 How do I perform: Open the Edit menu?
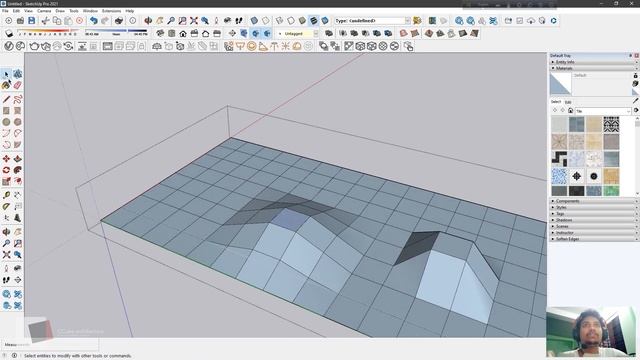point(16,11)
